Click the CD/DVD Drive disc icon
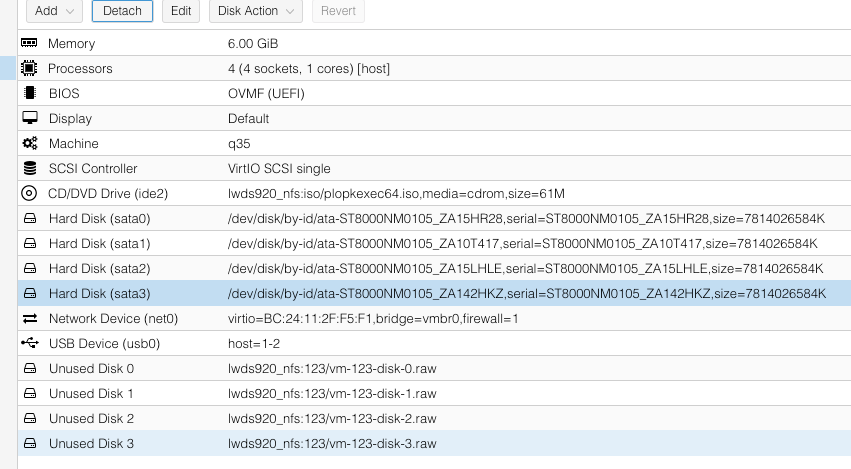 pyautogui.click(x=29, y=194)
